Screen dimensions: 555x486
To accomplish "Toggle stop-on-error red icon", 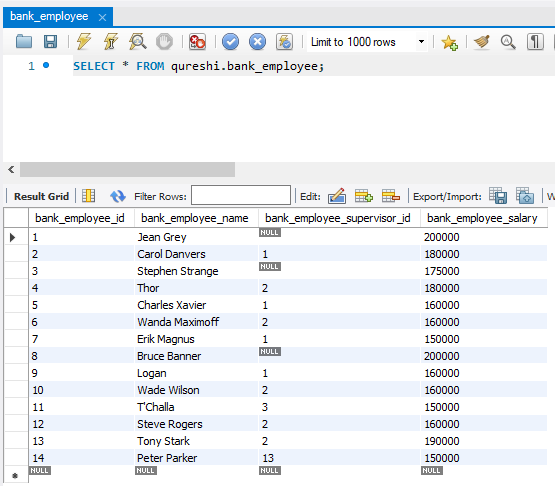I will click(197, 42).
